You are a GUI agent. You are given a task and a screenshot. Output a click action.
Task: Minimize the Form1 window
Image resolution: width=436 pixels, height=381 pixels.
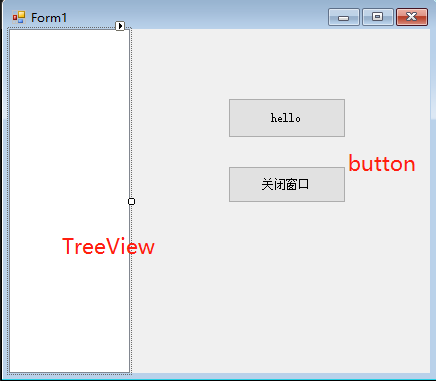[344, 17]
